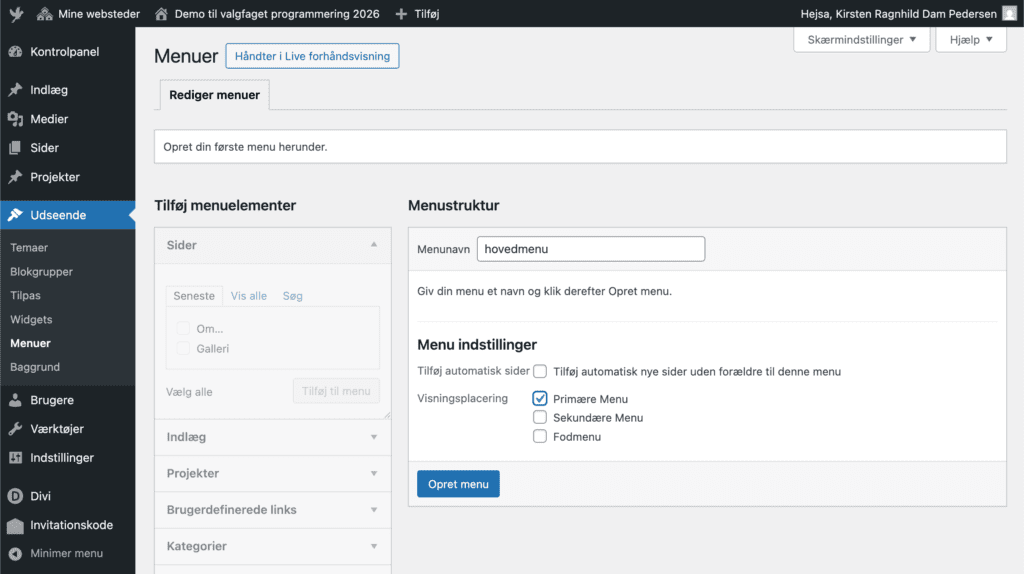This screenshot has width=1024, height=574.
Task: Click the Divi logo icon in sidebar
Action: pyautogui.click(x=15, y=496)
